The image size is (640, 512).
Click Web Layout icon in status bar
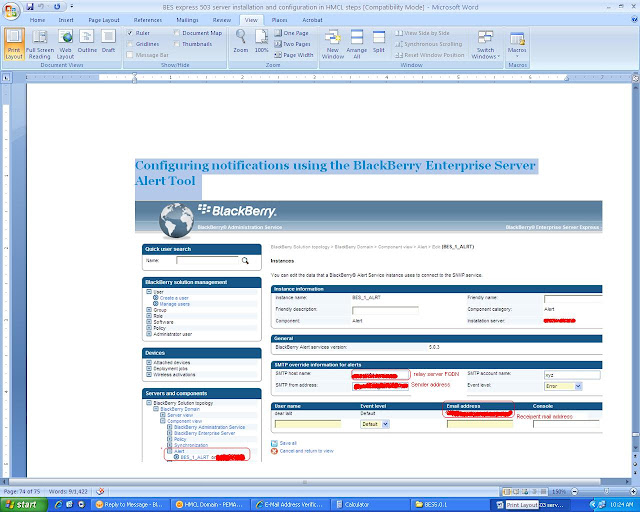point(525,492)
